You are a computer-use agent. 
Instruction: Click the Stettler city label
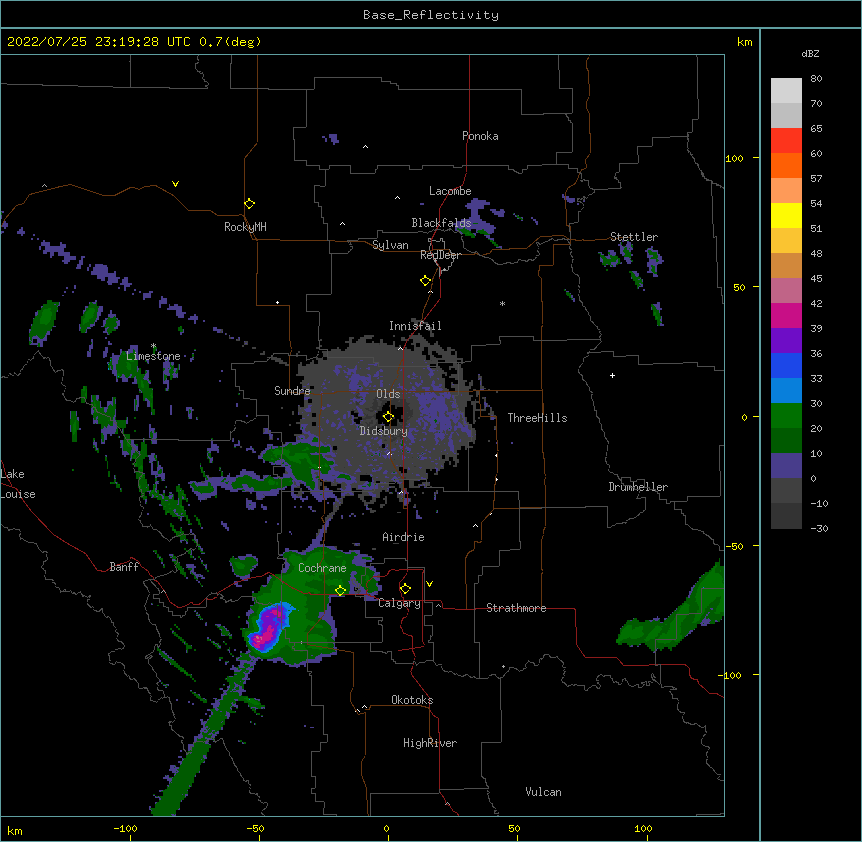(x=634, y=237)
